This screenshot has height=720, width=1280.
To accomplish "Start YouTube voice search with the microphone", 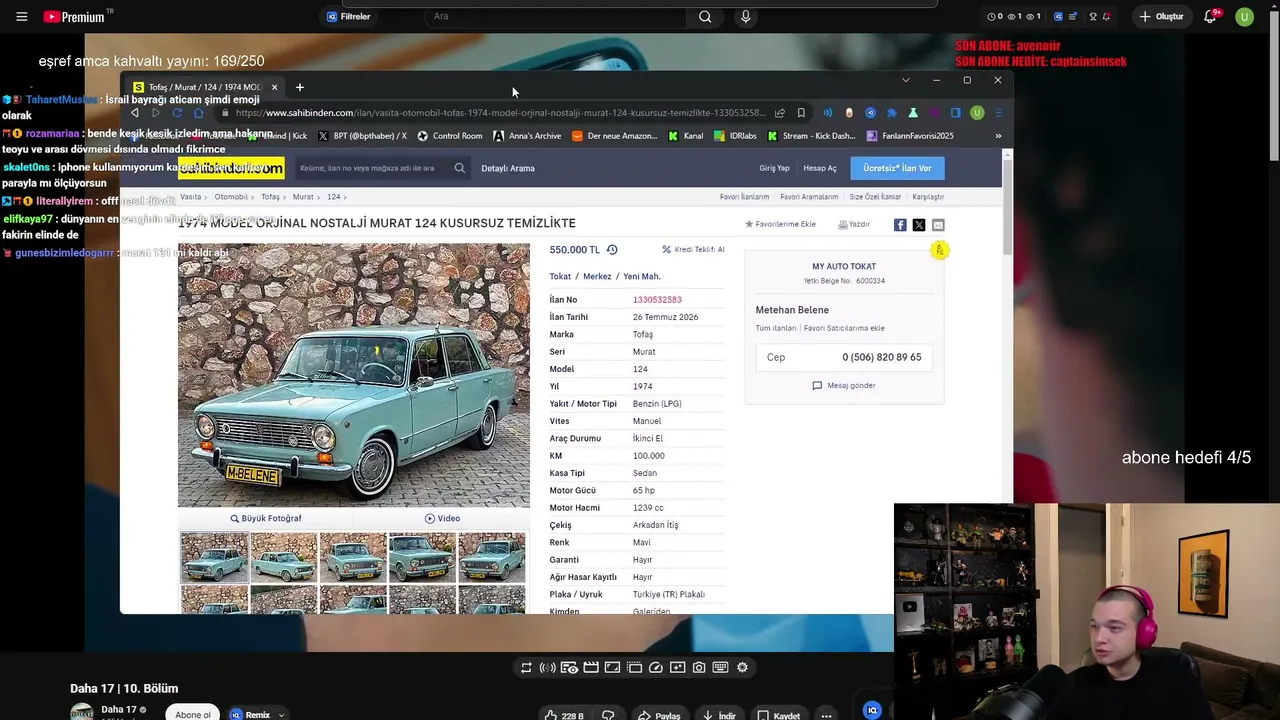I will coord(745,17).
